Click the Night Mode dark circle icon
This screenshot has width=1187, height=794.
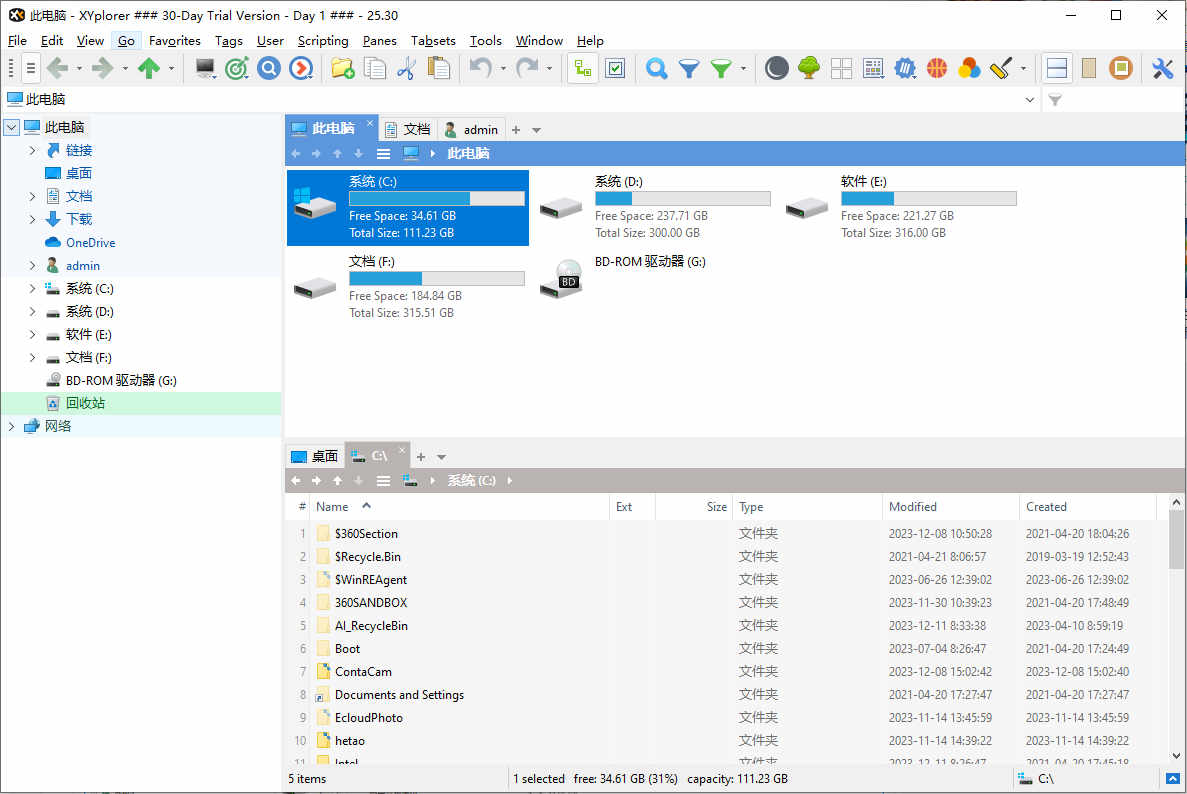(776, 69)
